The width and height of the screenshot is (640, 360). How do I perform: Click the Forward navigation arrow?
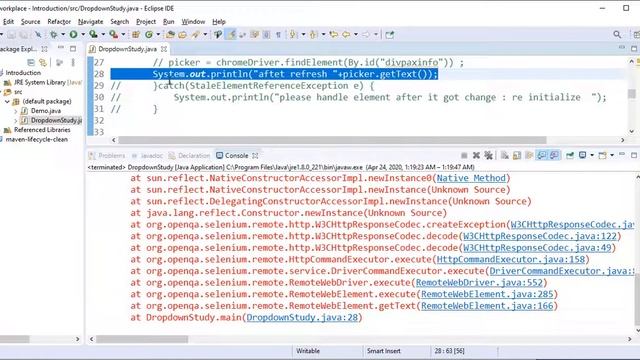click(x=366, y=35)
